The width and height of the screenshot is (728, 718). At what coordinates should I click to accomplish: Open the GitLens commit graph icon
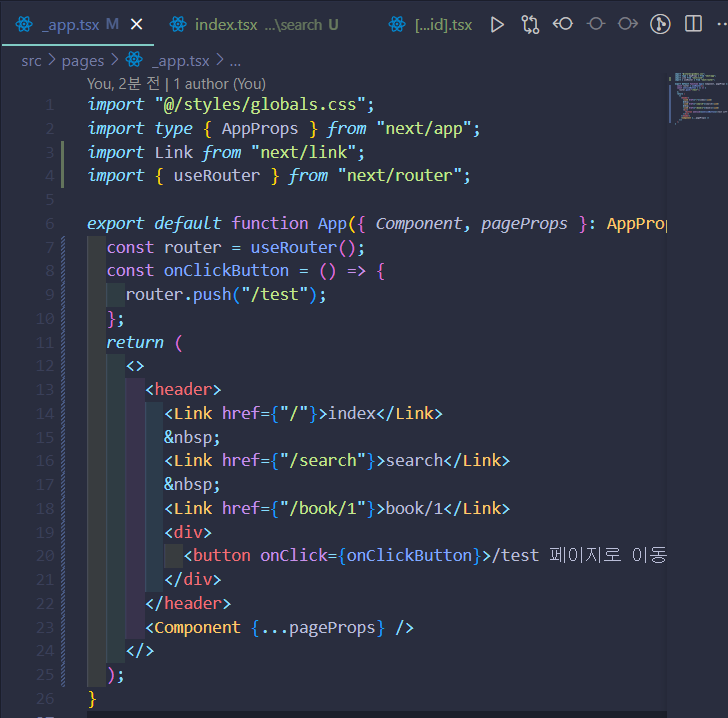pos(660,24)
